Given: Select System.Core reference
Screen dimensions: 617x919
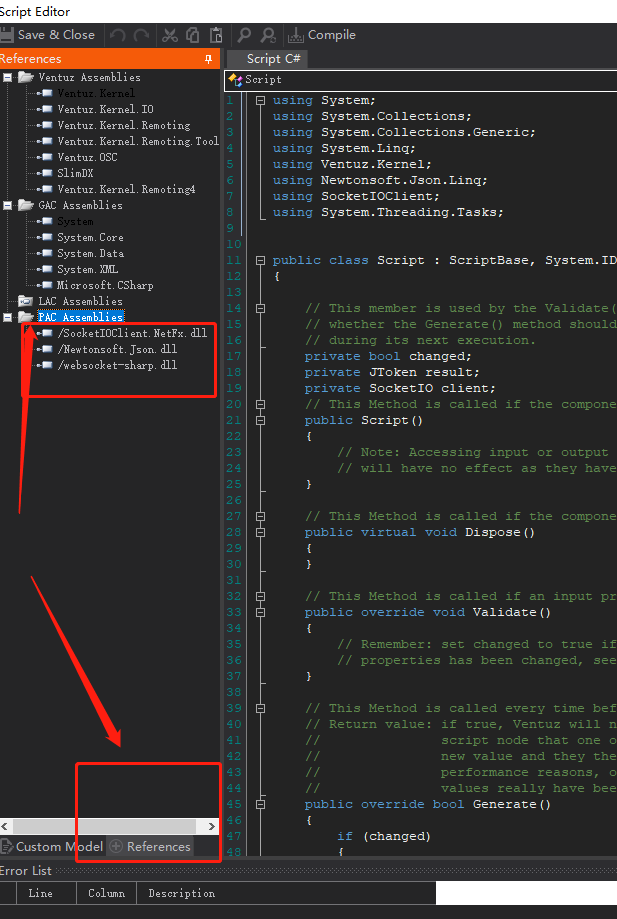Looking at the screenshot, I should pos(90,237).
